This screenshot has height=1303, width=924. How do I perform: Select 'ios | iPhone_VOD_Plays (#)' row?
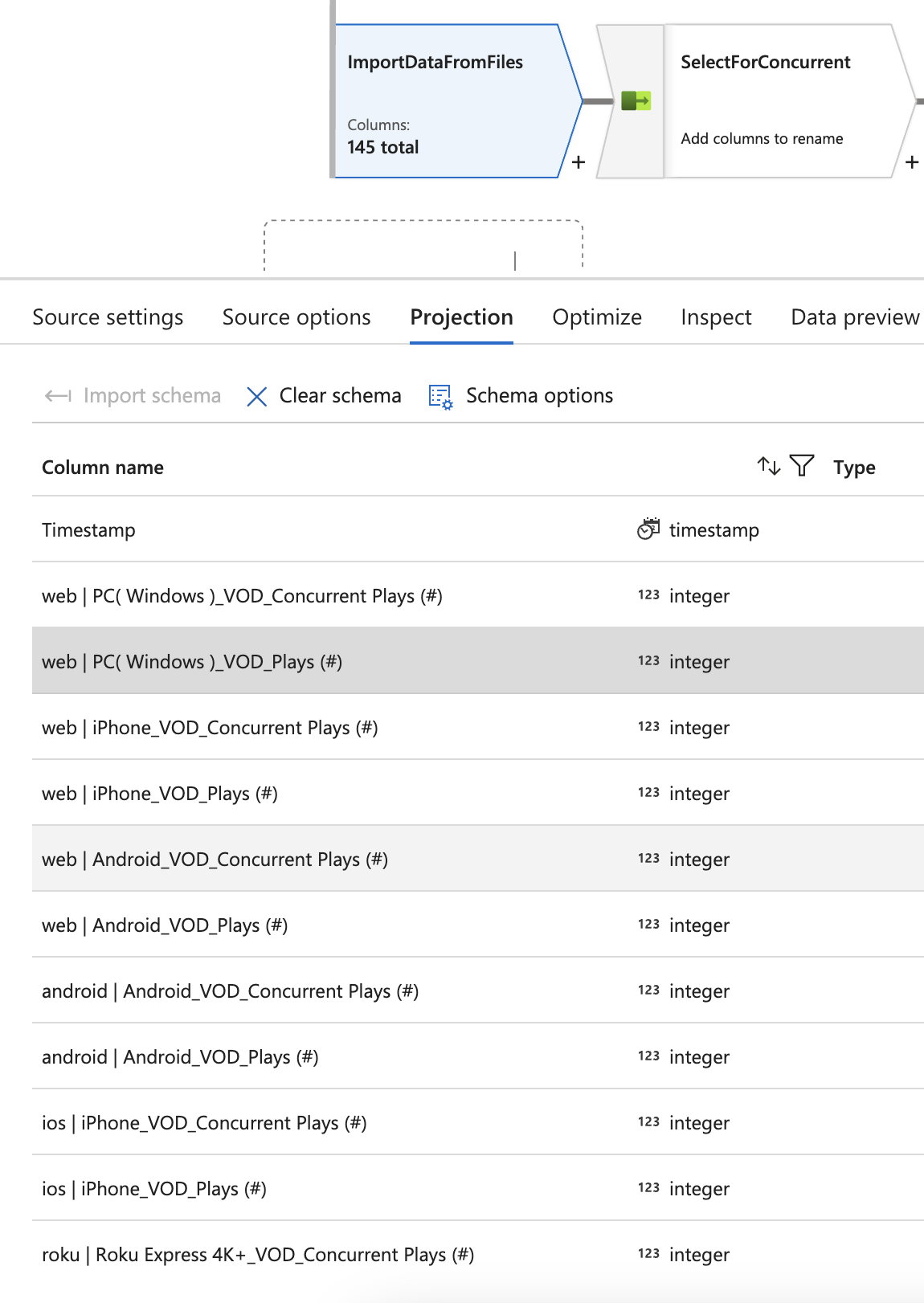478,1188
